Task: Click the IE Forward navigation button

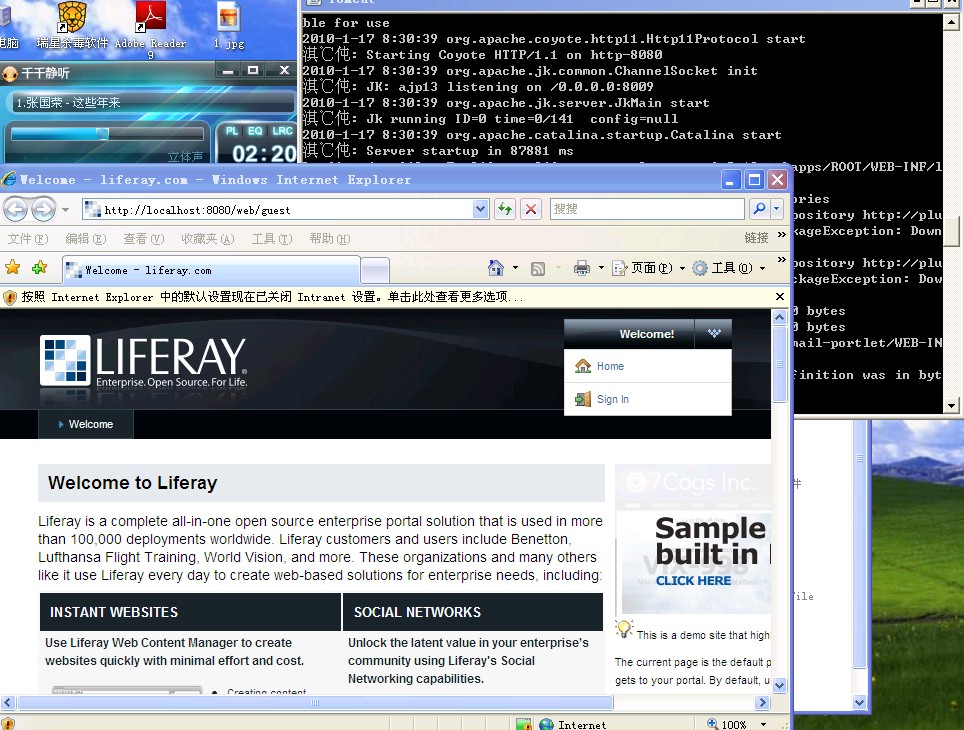Action: [43, 210]
